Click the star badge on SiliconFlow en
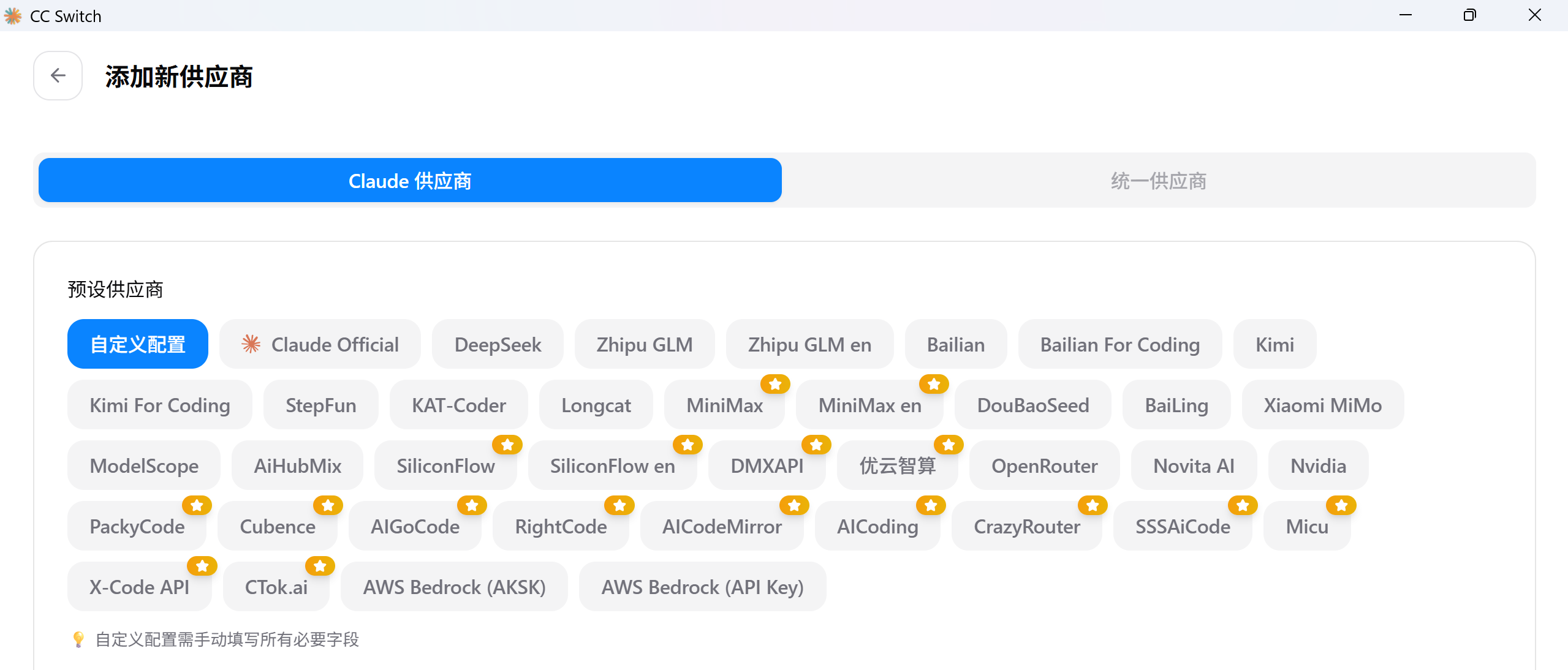 687,445
